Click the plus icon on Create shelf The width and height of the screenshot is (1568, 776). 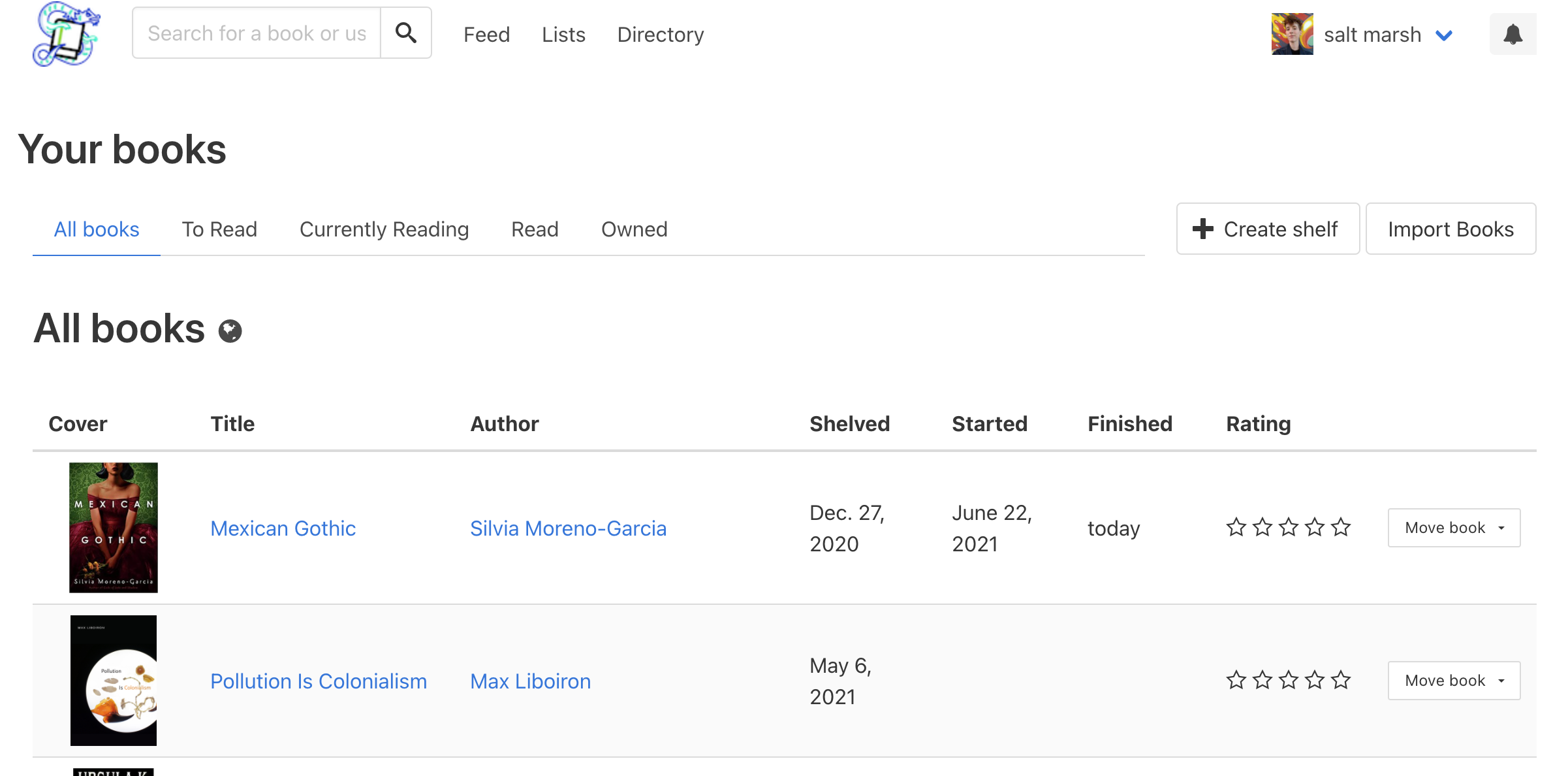[x=1202, y=229]
